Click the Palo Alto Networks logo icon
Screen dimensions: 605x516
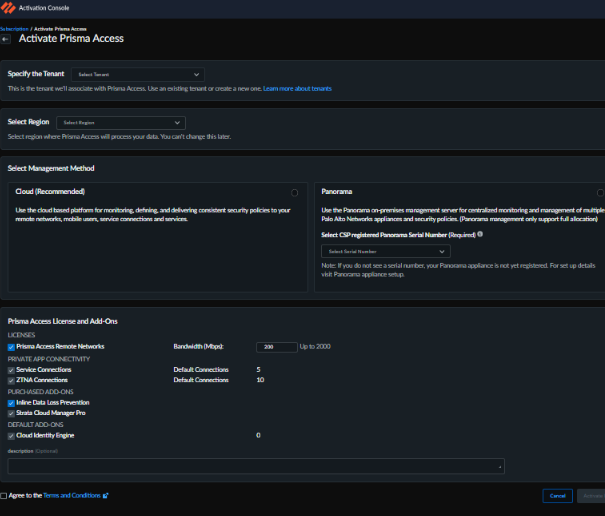(10, 8)
